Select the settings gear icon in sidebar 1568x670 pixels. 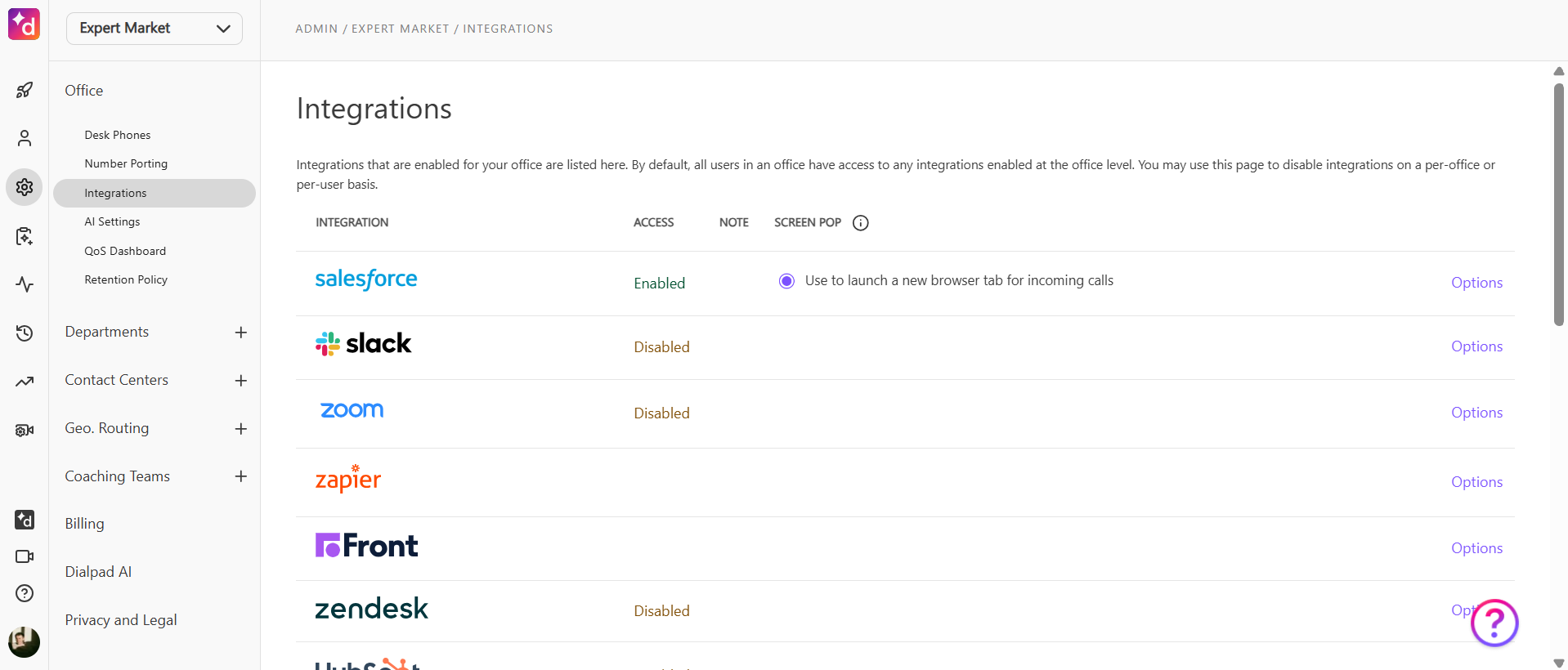[25, 187]
